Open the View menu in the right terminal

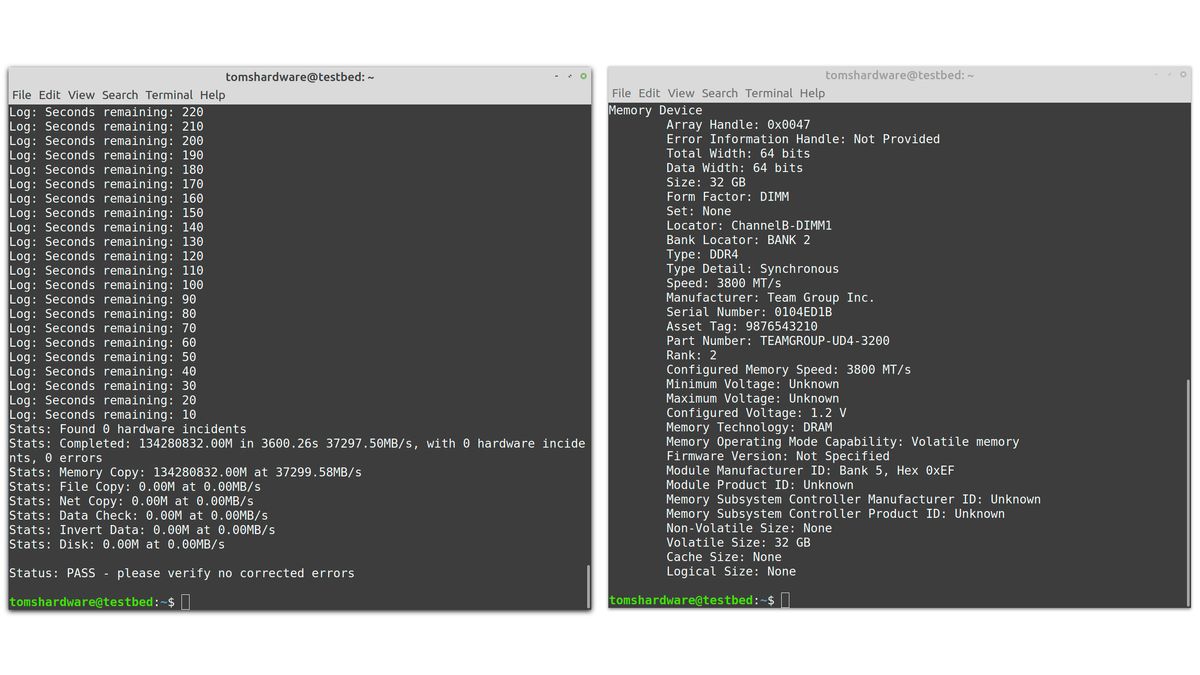click(x=681, y=93)
